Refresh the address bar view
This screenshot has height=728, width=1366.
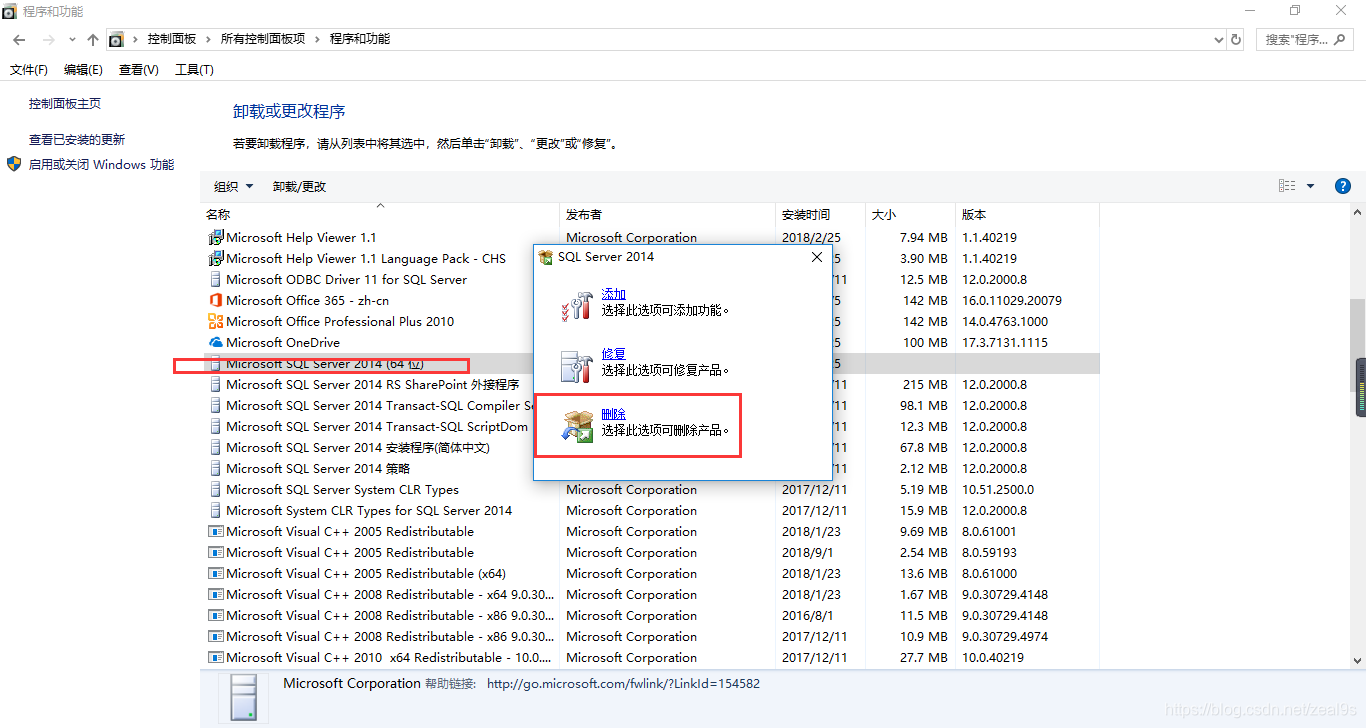(1236, 40)
